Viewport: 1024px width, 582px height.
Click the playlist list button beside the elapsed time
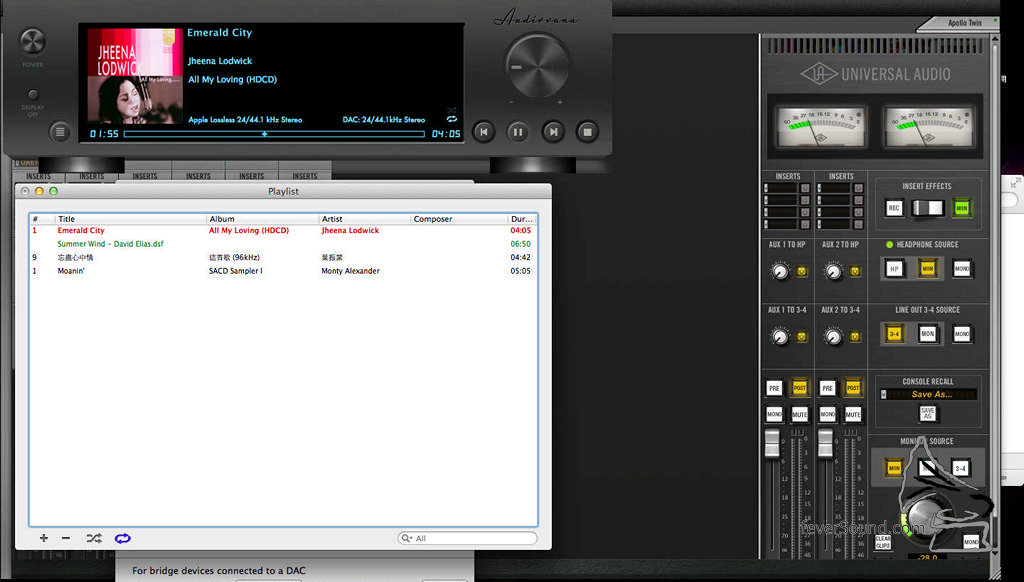(x=60, y=132)
